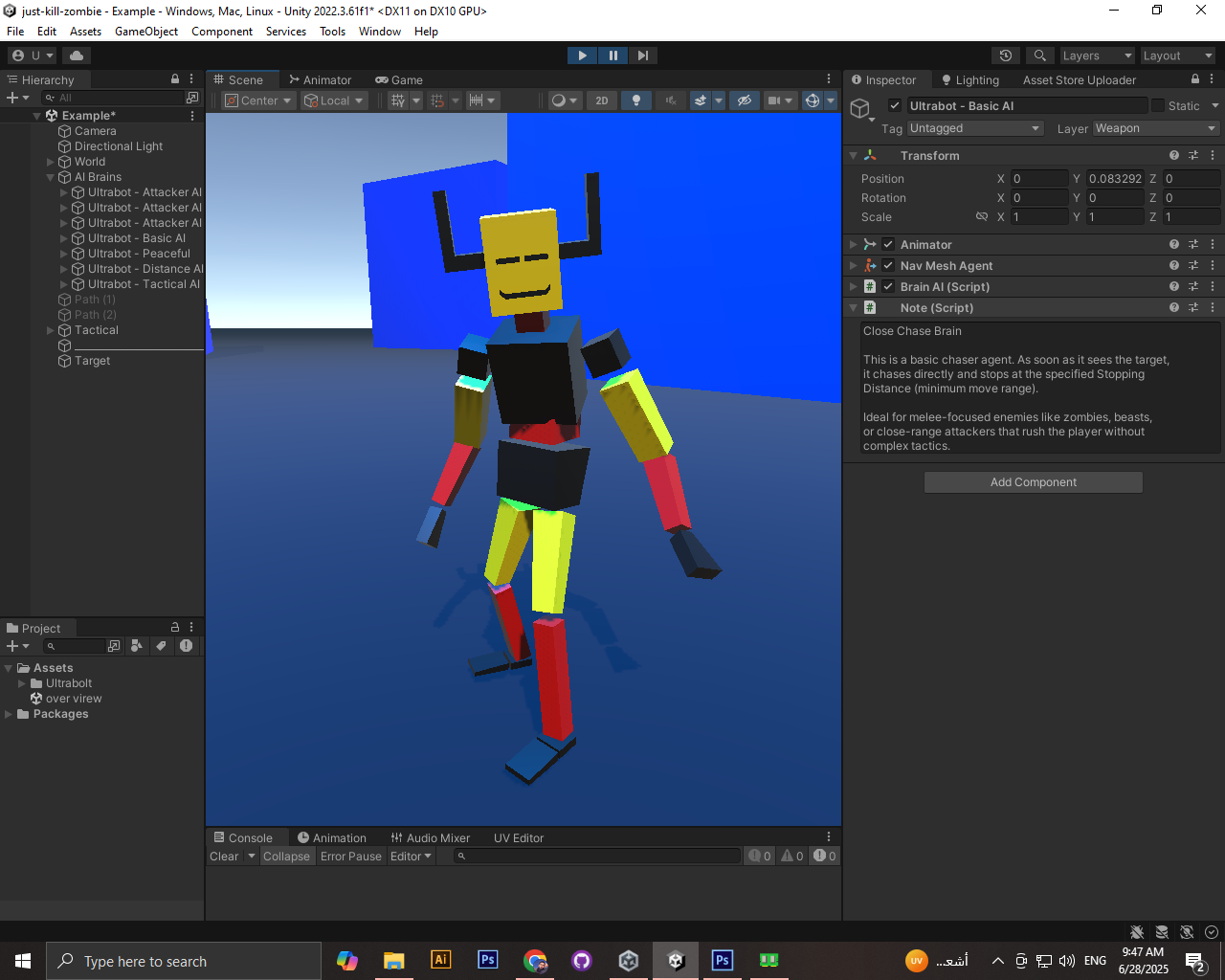
Task: Open Animator presets slider icon
Action: [1193, 245]
